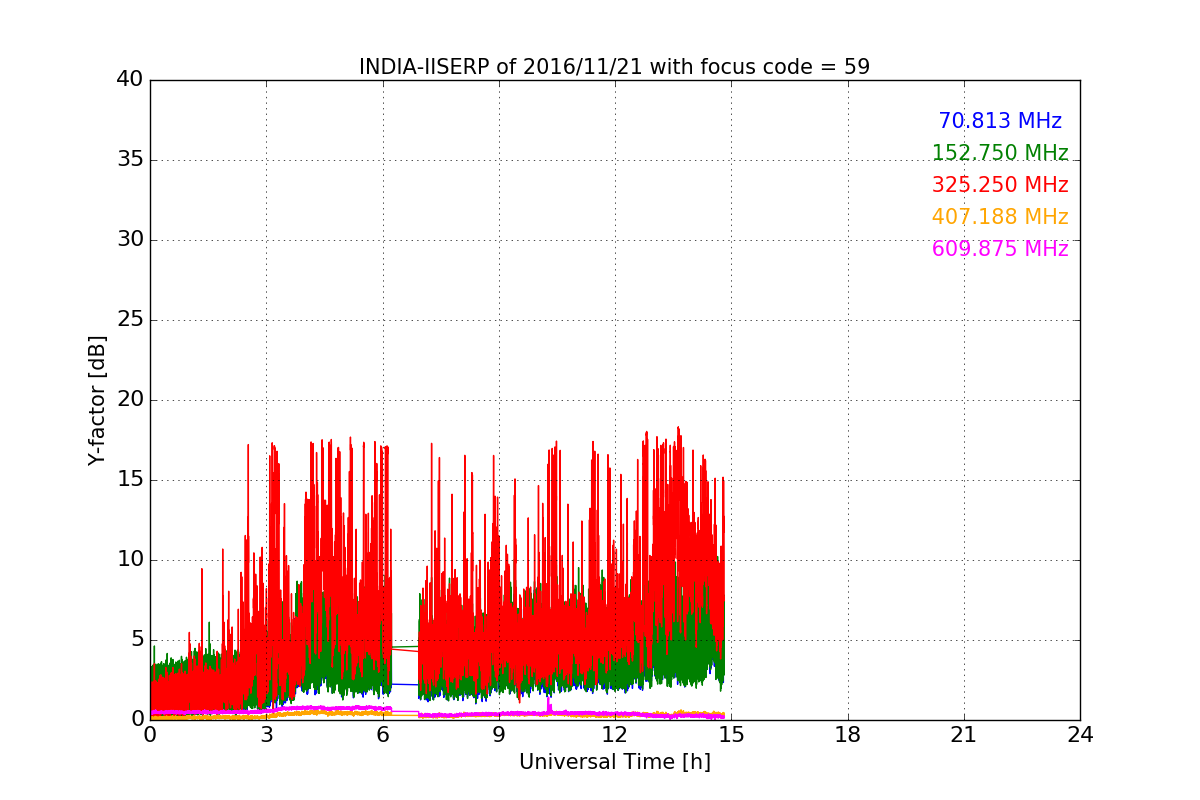Select the 70.813 MHz legend label
This screenshot has height=800, width=1200.
[1000, 121]
